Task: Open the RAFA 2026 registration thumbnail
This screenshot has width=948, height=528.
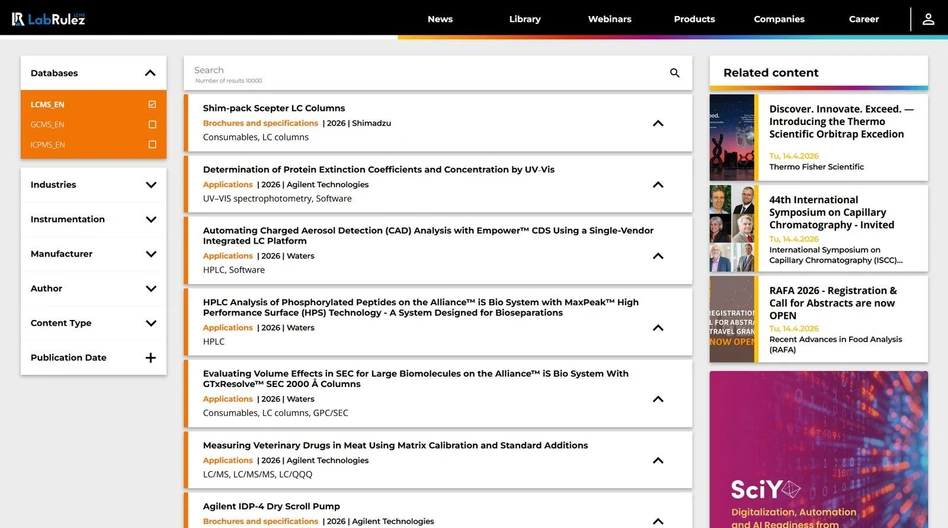Action: [732, 319]
